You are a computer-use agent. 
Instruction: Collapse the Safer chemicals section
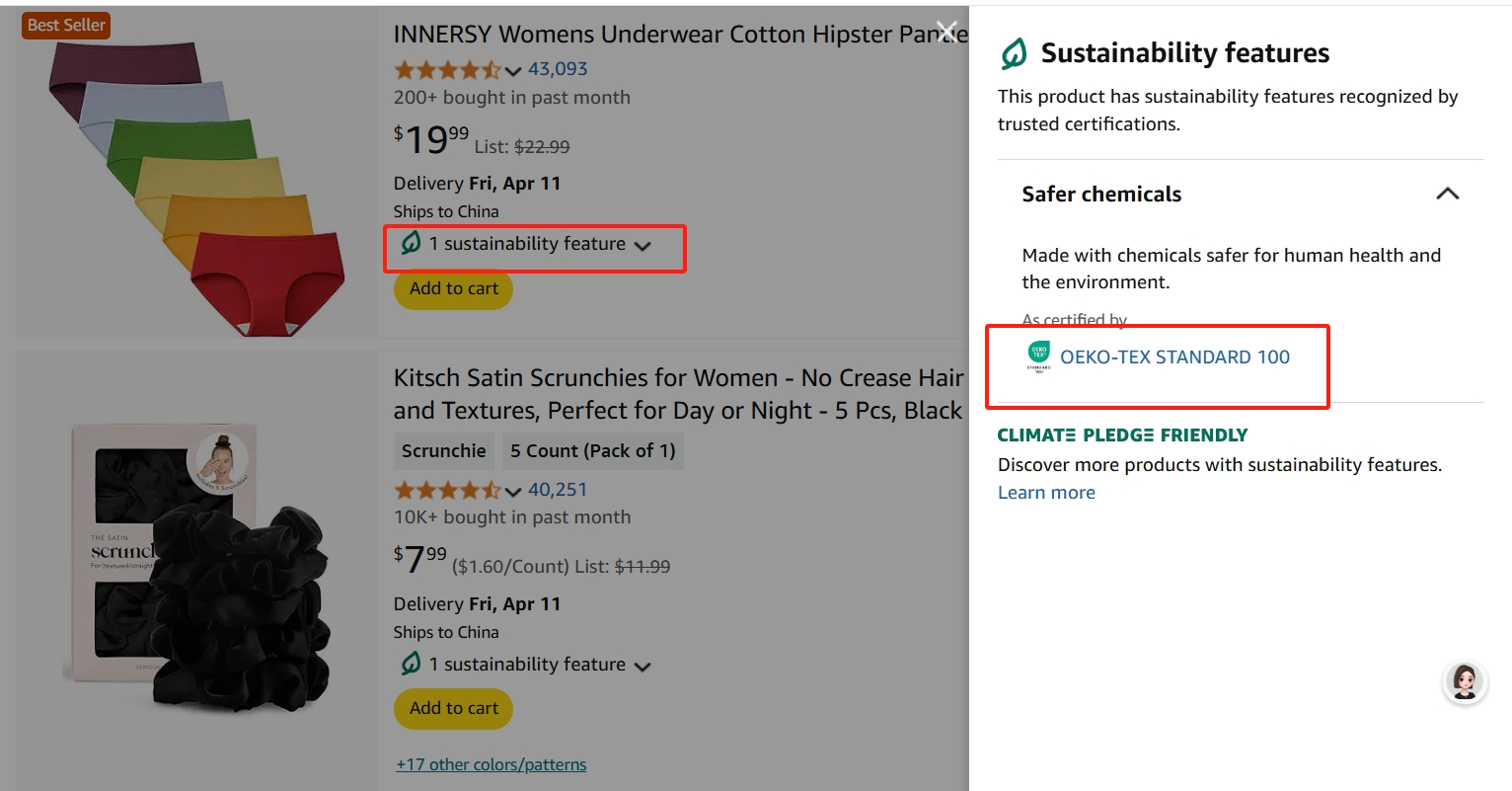tap(1447, 194)
